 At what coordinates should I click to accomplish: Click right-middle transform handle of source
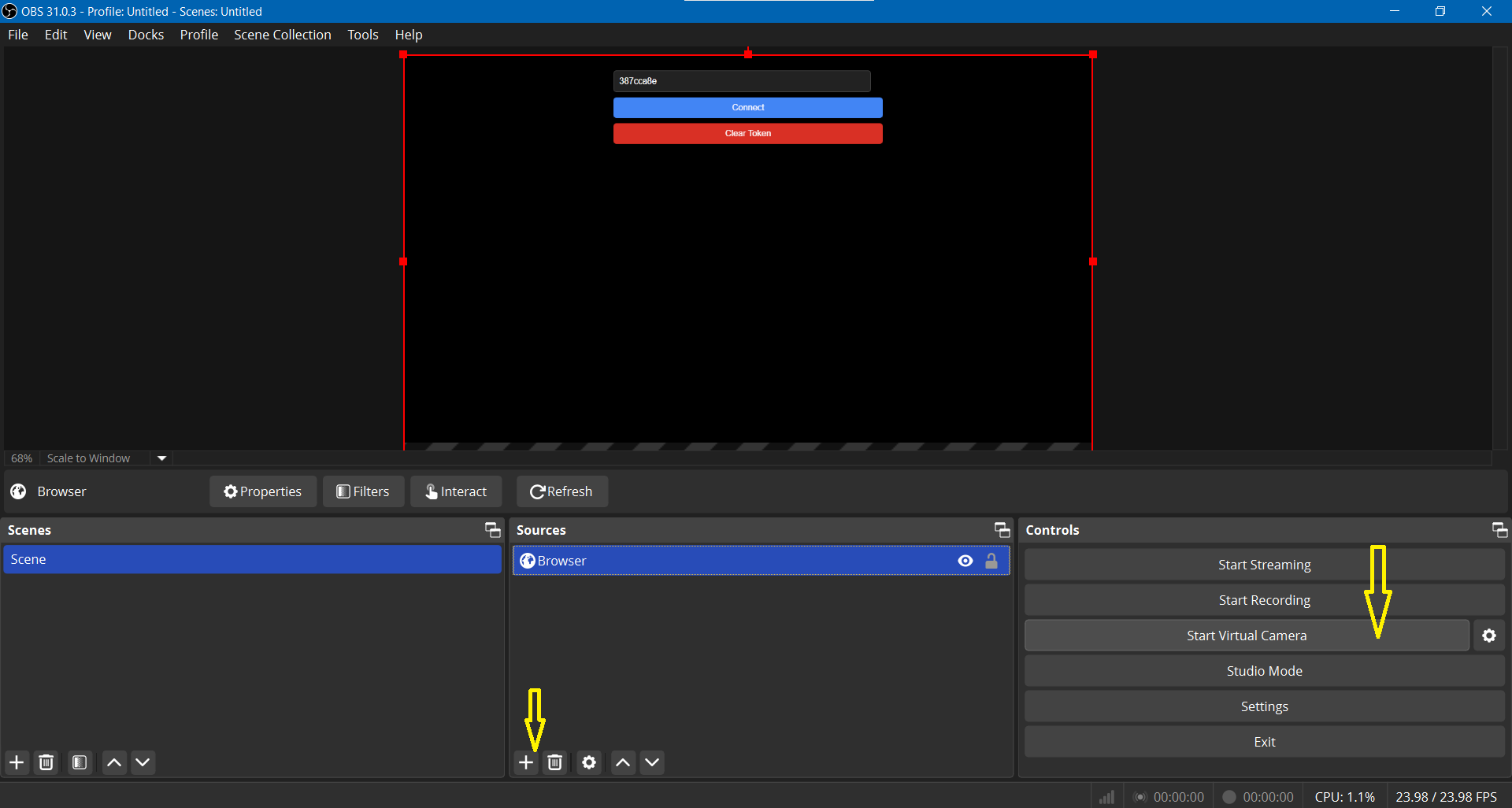pos(1093,261)
